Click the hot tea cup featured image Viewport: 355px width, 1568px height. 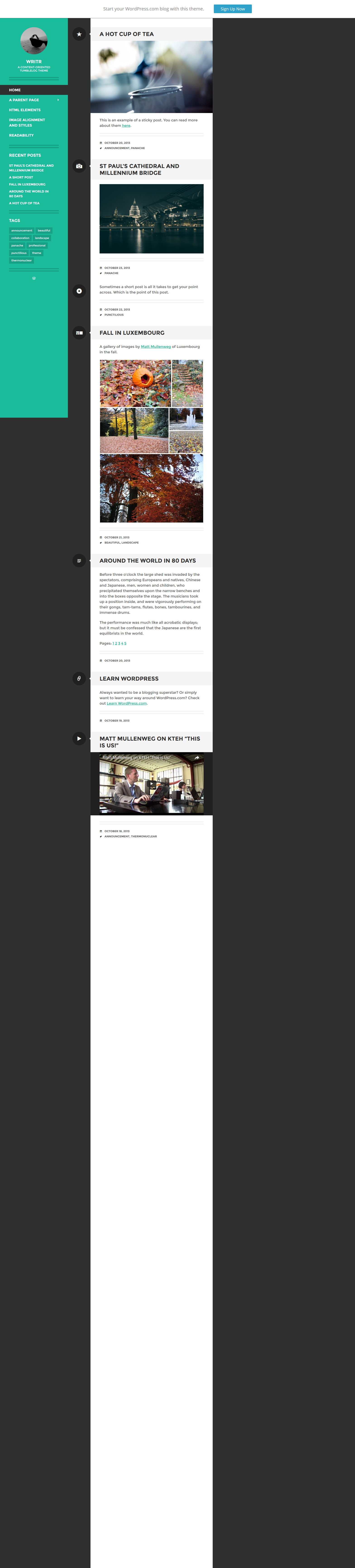click(x=151, y=77)
